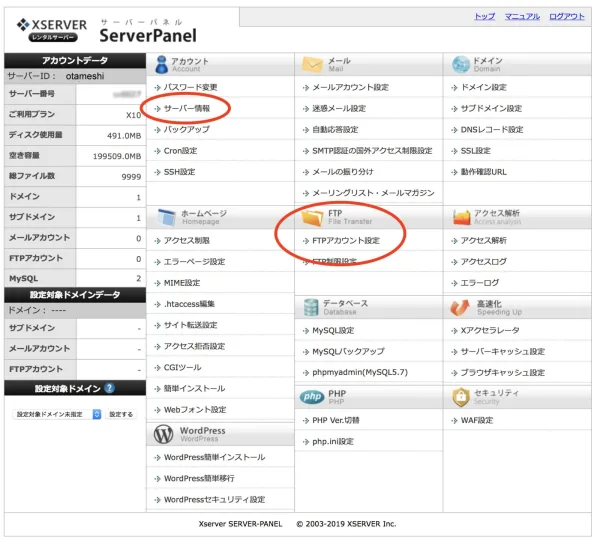Open ブラウザキャッシュ設定
600x542 pixels.
(x=502, y=372)
